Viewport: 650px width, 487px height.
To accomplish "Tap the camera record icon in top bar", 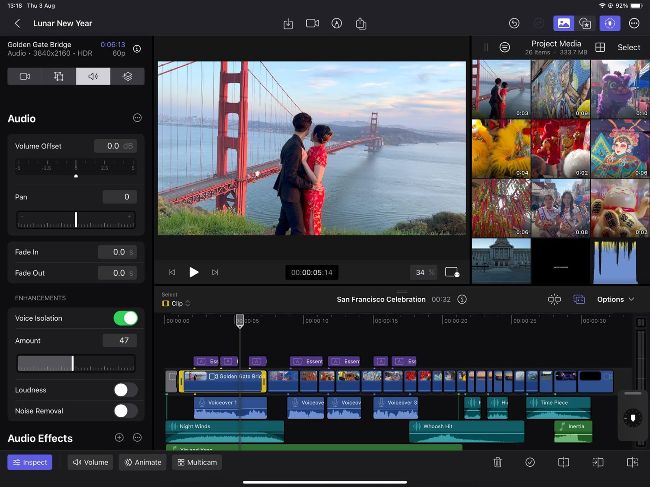I will coord(312,23).
